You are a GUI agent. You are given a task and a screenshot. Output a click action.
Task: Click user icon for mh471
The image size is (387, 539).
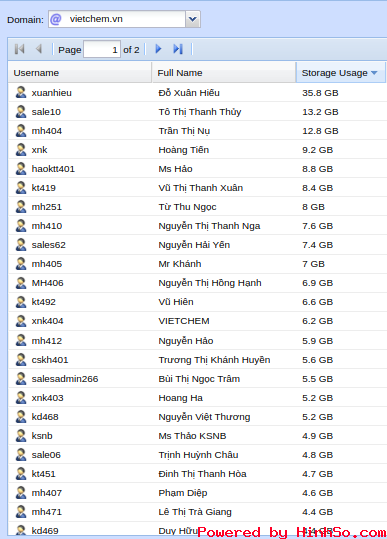(21, 511)
